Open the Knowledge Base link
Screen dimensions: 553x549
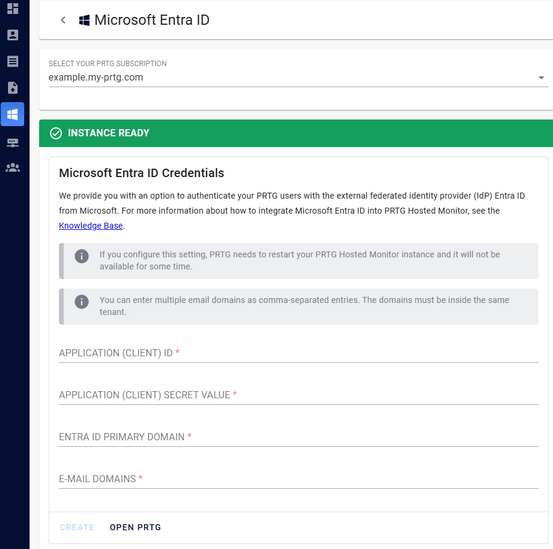coord(91,226)
